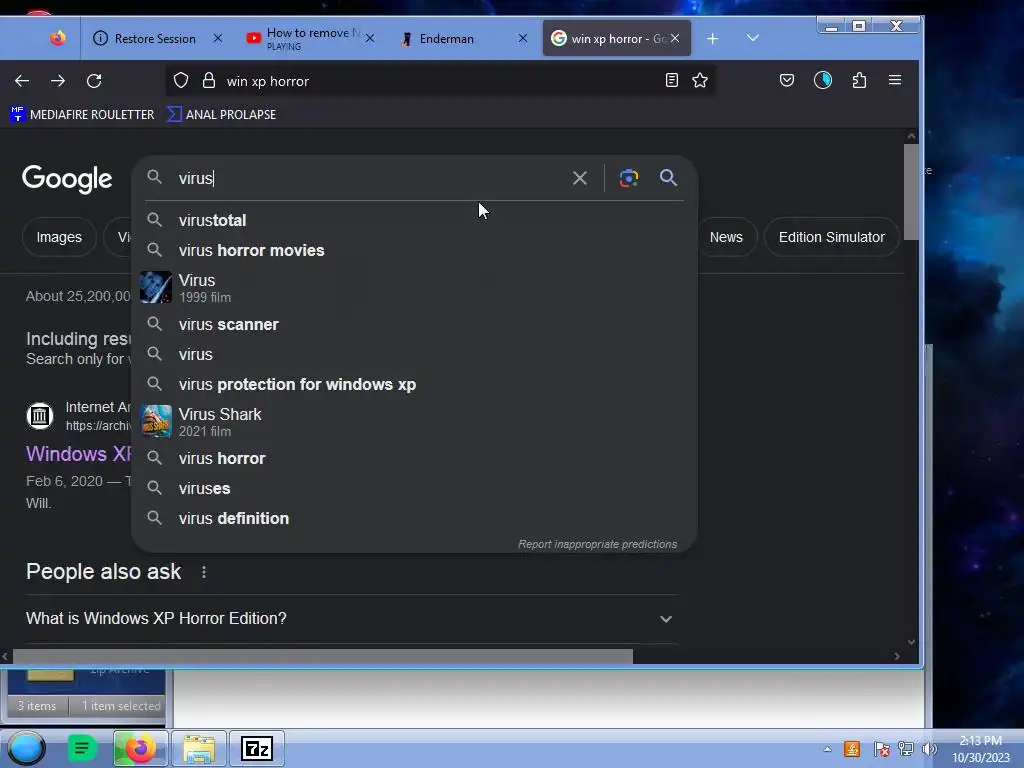The width and height of the screenshot is (1024, 768).
Task: Select the virustotal suggestion
Action: 414,220
